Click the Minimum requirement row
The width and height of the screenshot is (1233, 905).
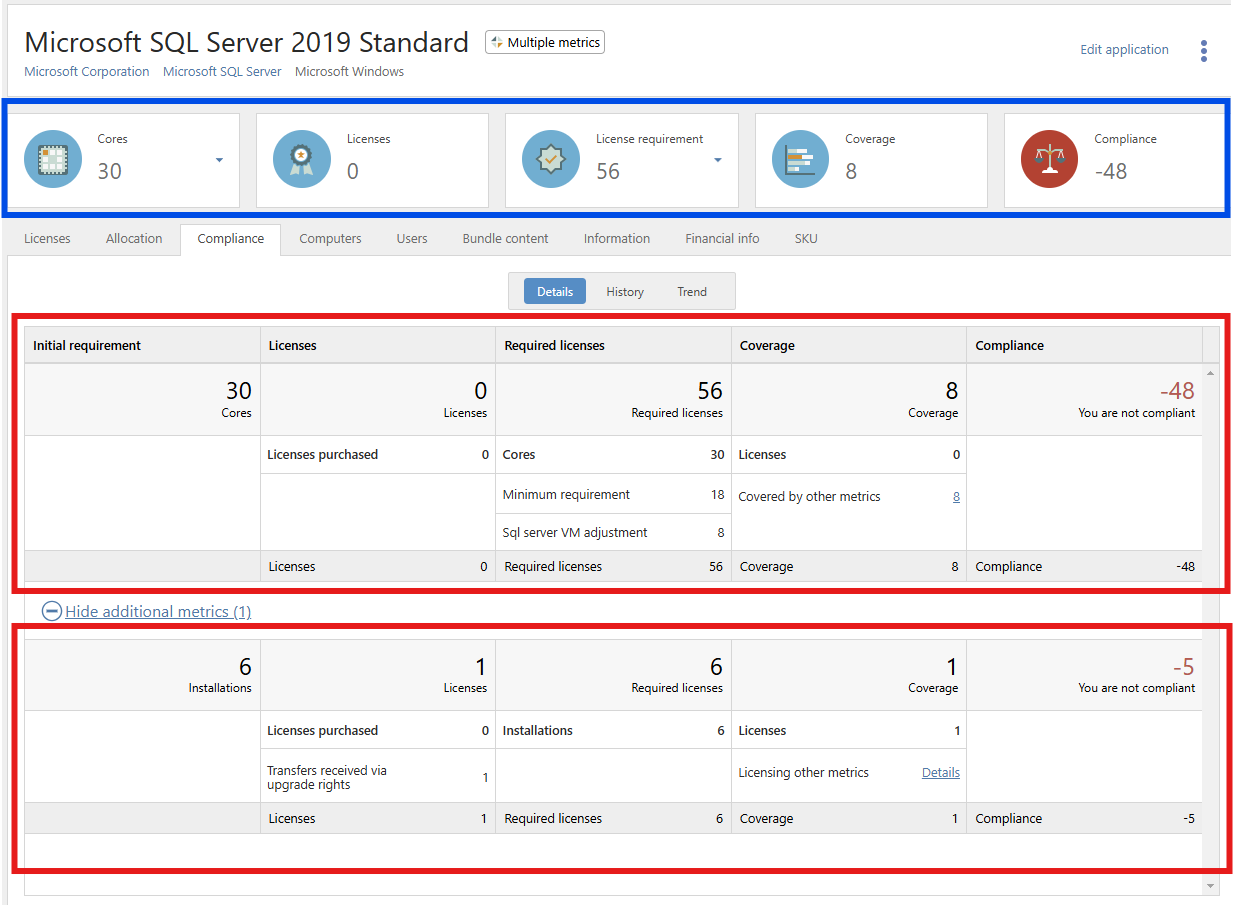coord(613,494)
